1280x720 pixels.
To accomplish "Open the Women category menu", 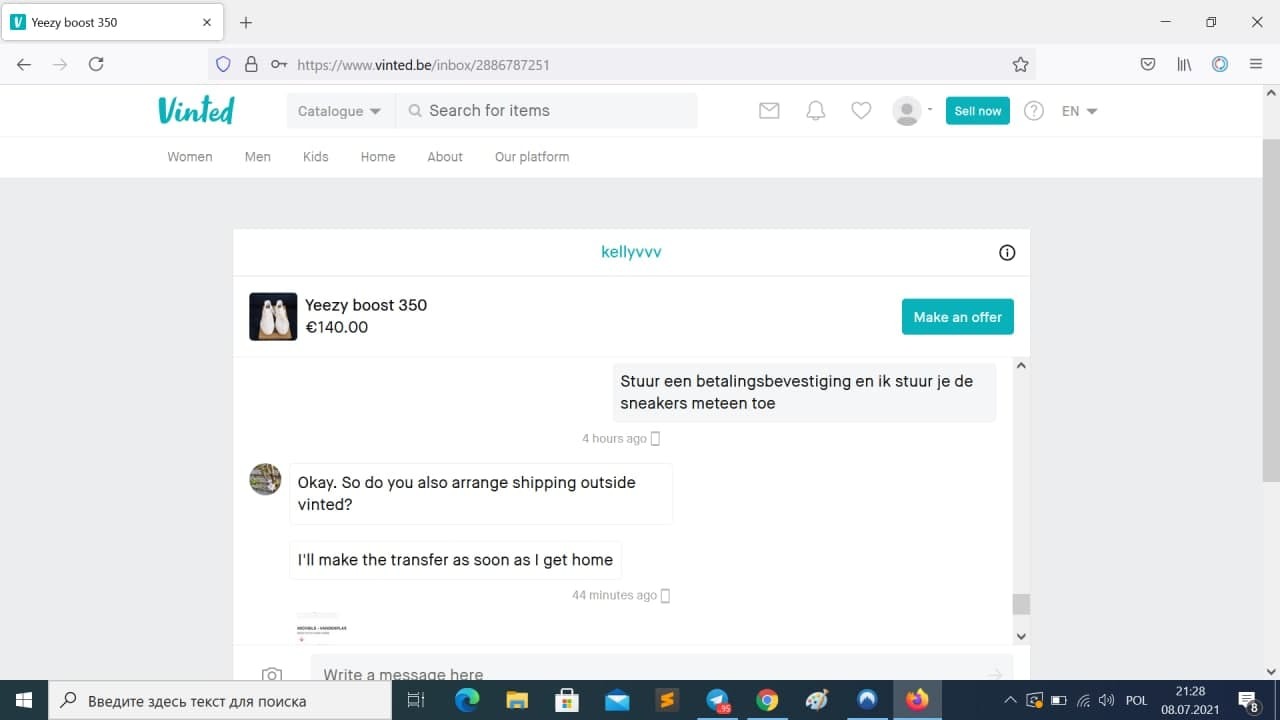I will tap(190, 157).
